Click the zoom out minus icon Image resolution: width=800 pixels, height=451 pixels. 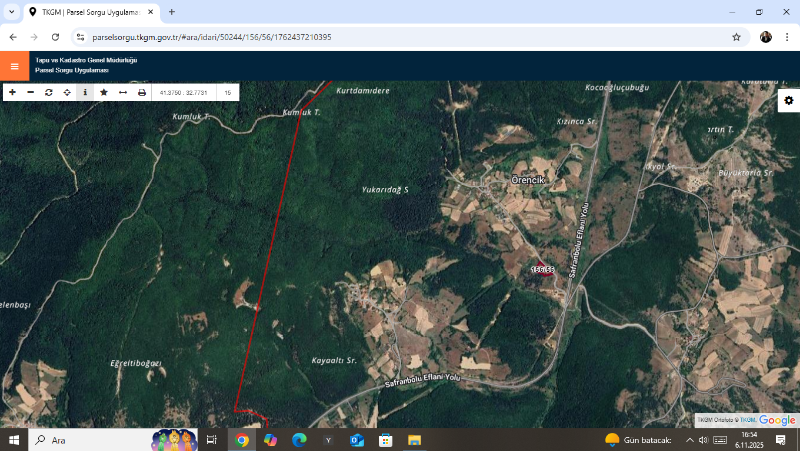[30, 92]
